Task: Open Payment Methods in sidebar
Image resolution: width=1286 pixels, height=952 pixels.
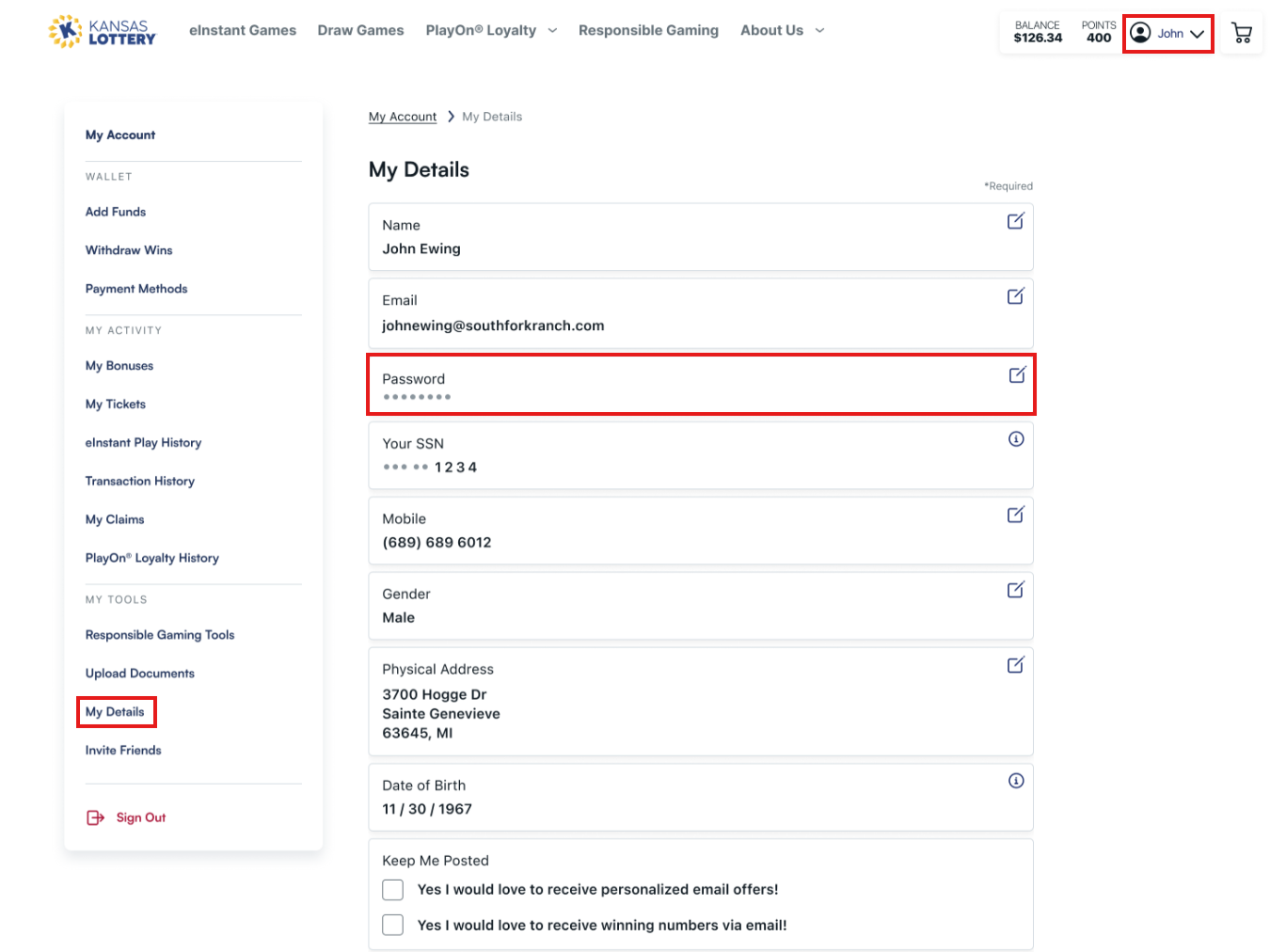Action: click(136, 289)
